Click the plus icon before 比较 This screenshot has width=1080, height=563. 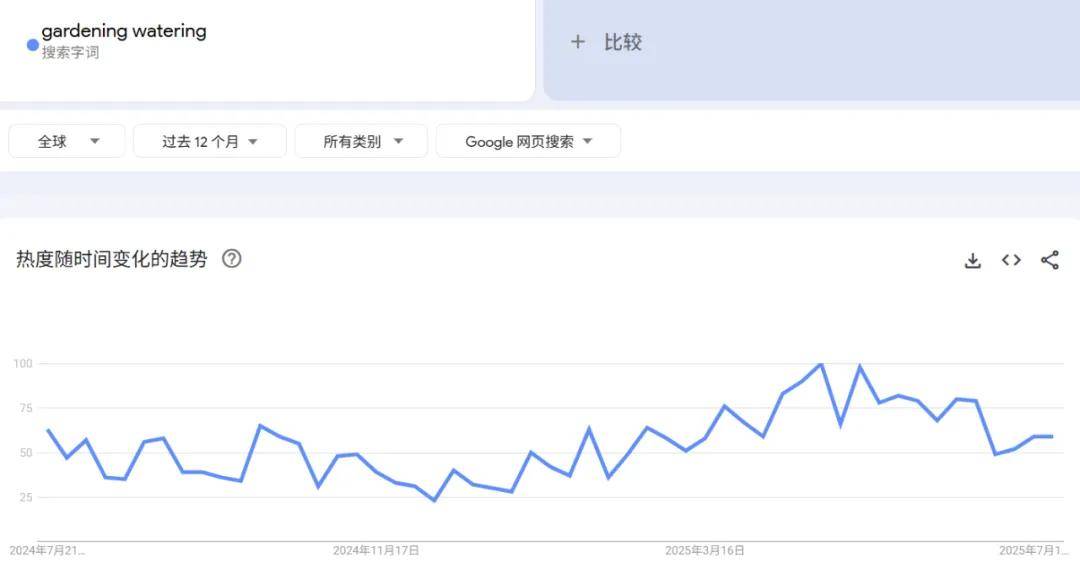click(x=577, y=42)
